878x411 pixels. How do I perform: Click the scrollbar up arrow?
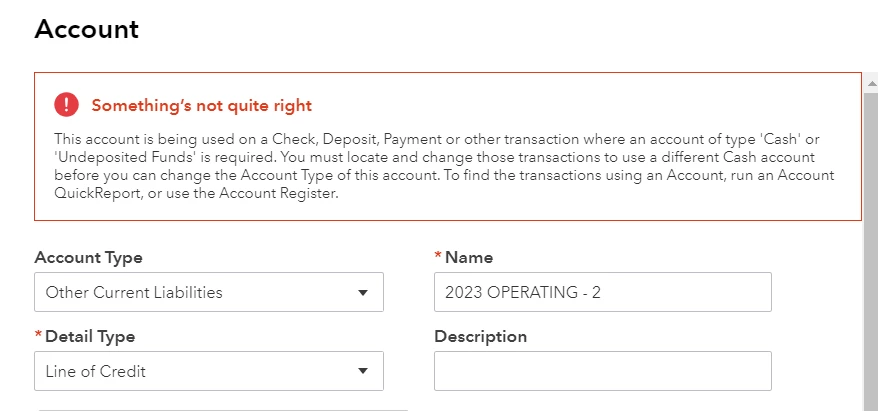click(x=872, y=84)
